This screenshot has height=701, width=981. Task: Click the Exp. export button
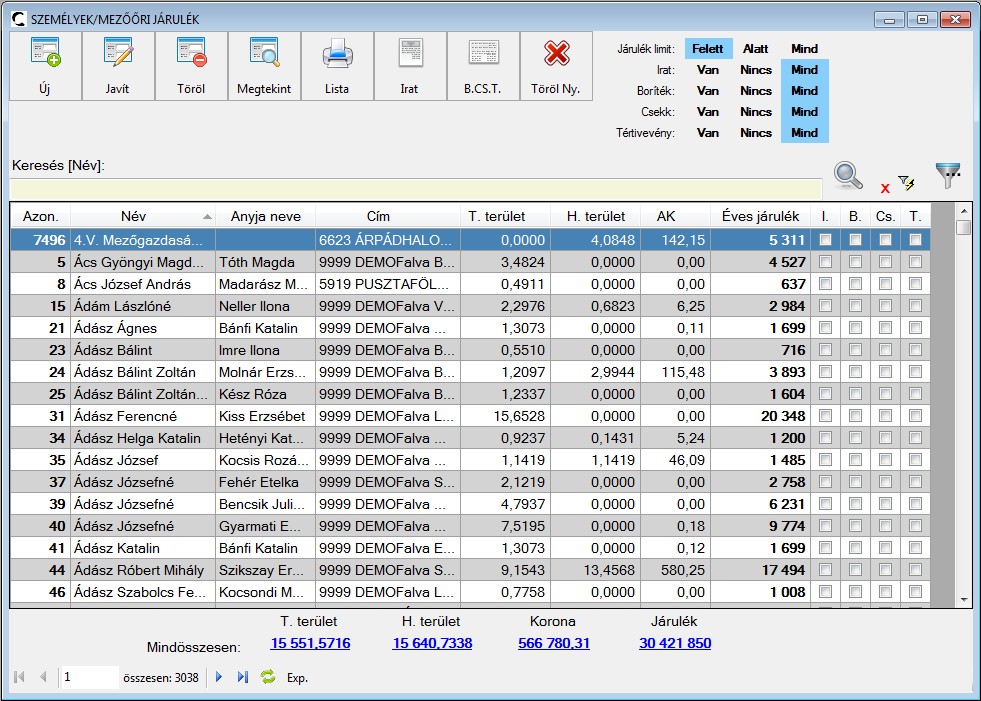(x=298, y=678)
